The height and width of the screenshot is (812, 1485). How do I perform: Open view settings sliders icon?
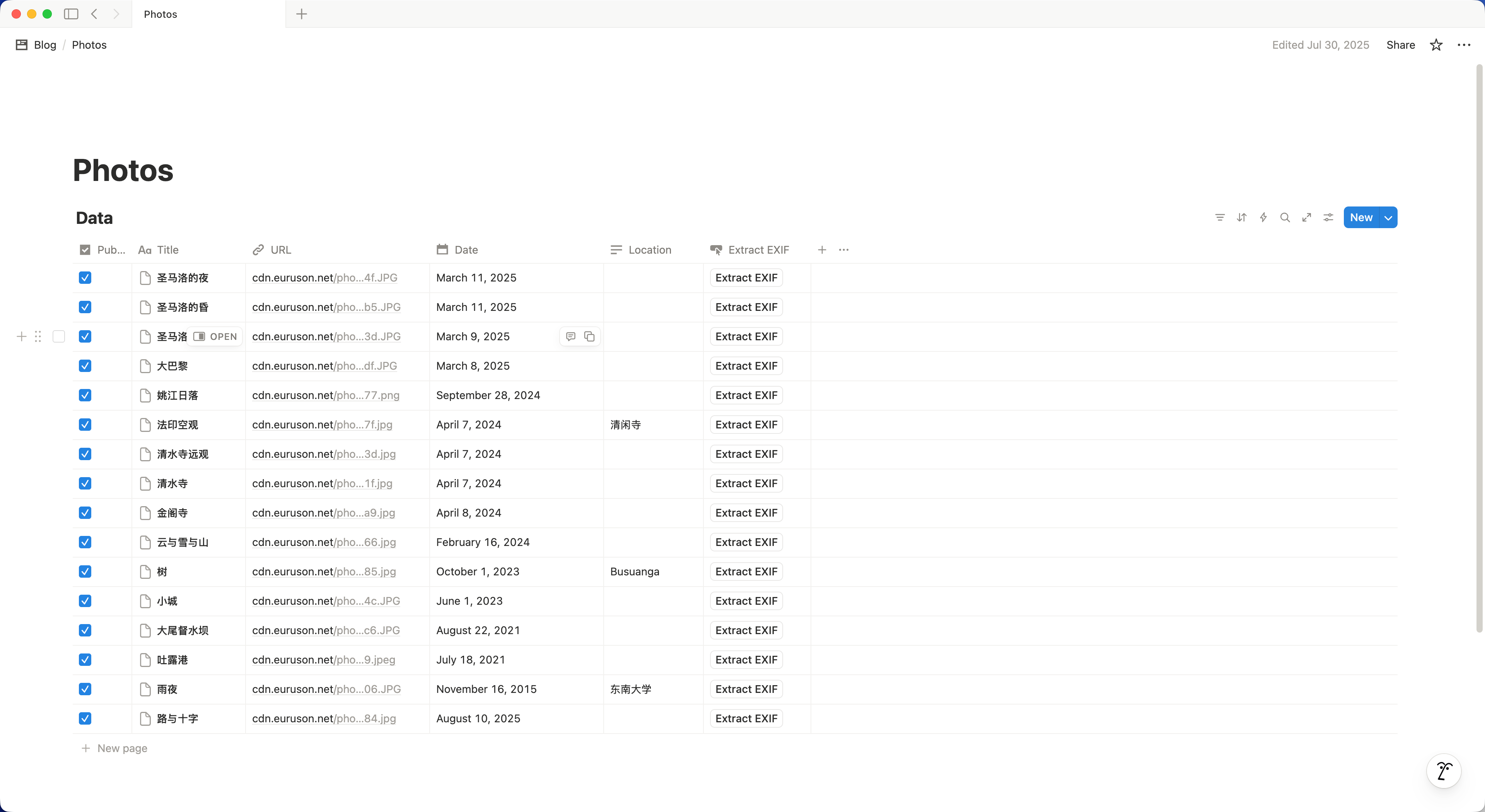tap(1328, 217)
